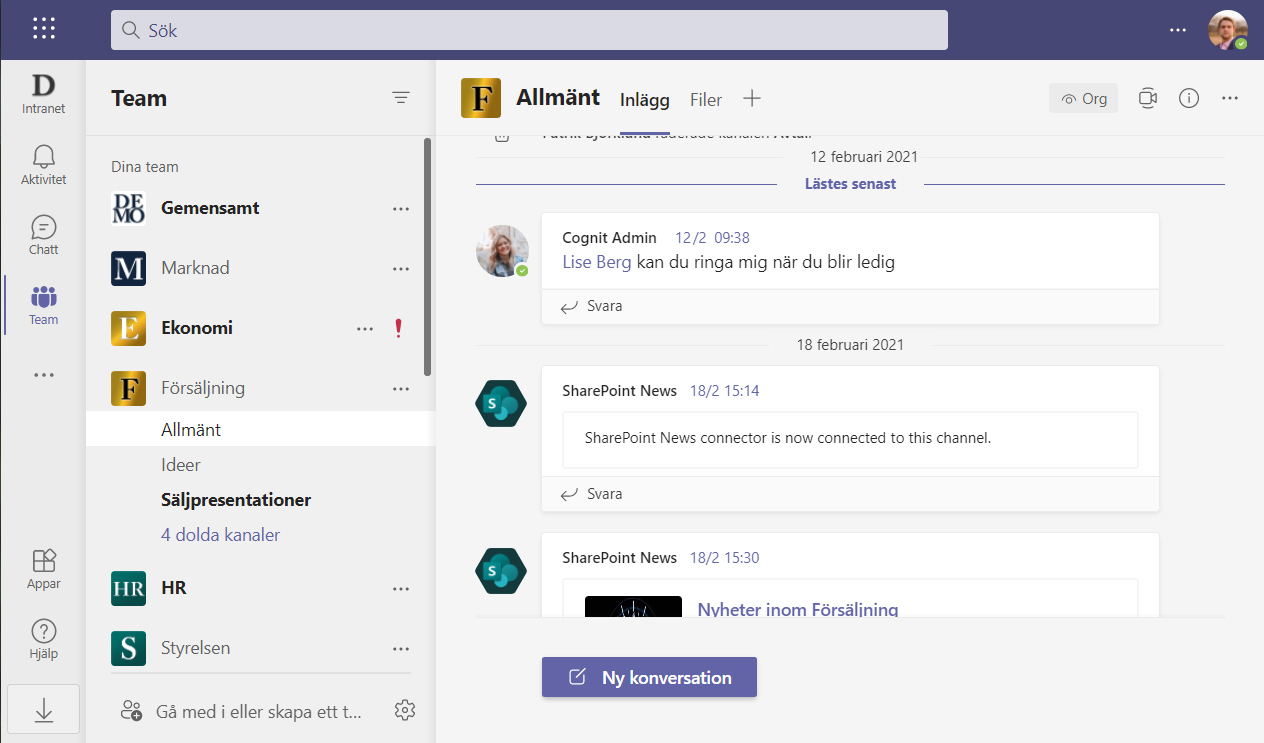Click the Ny konversation button
This screenshot has width=1264, height=743.
pos(649,677)
